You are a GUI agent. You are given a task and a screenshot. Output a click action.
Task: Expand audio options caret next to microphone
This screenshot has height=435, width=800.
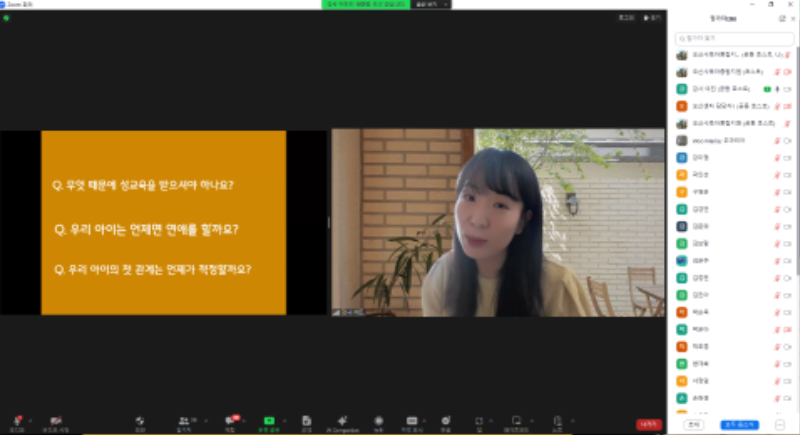30,421
